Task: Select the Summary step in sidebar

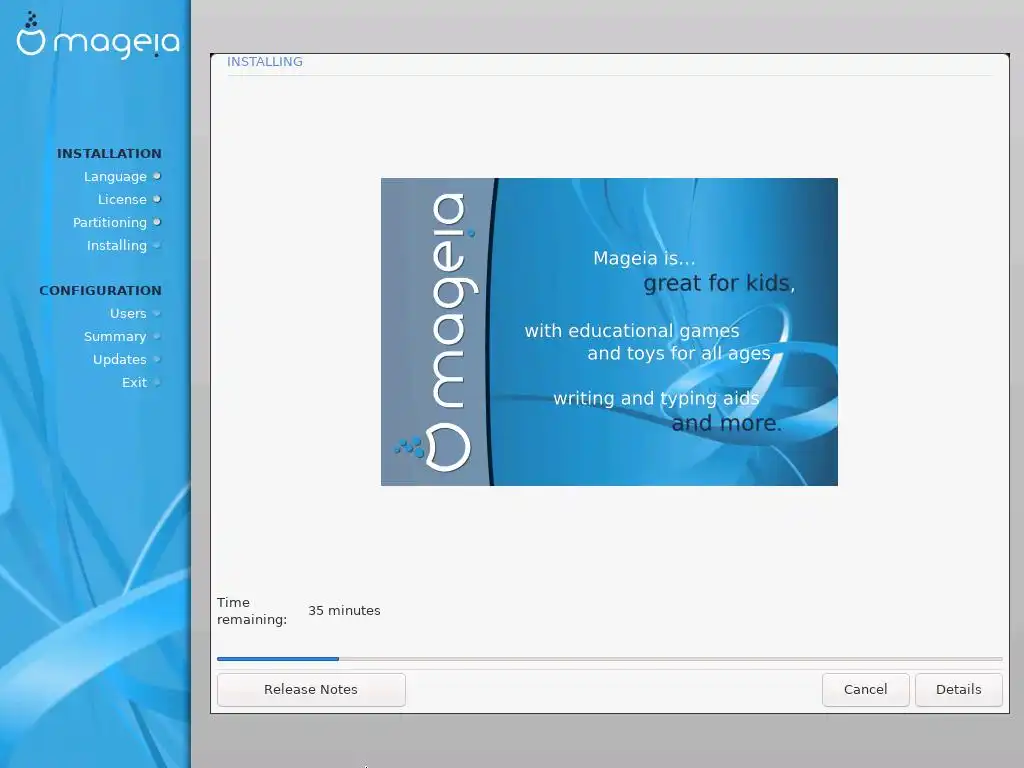Action: tap(115, 337)
